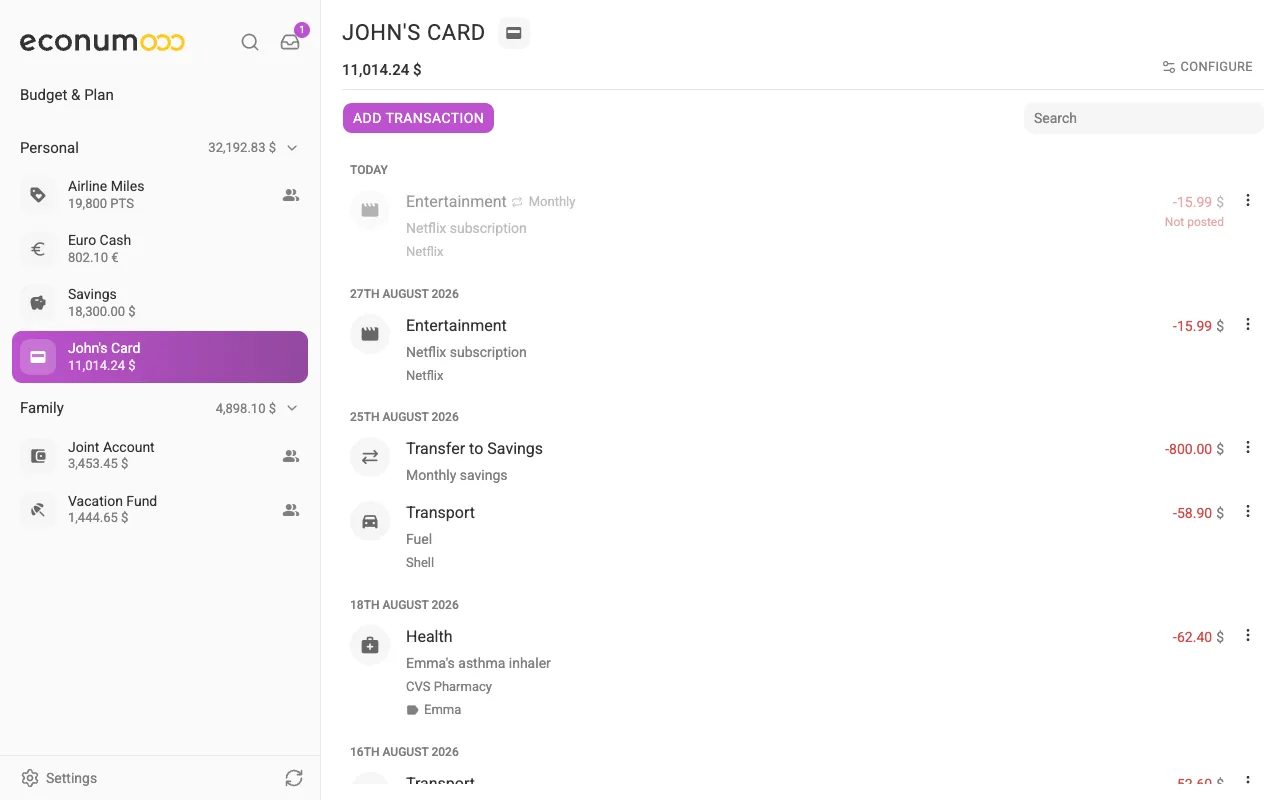Click the -800.00 $ amount

pos(1194,449)
